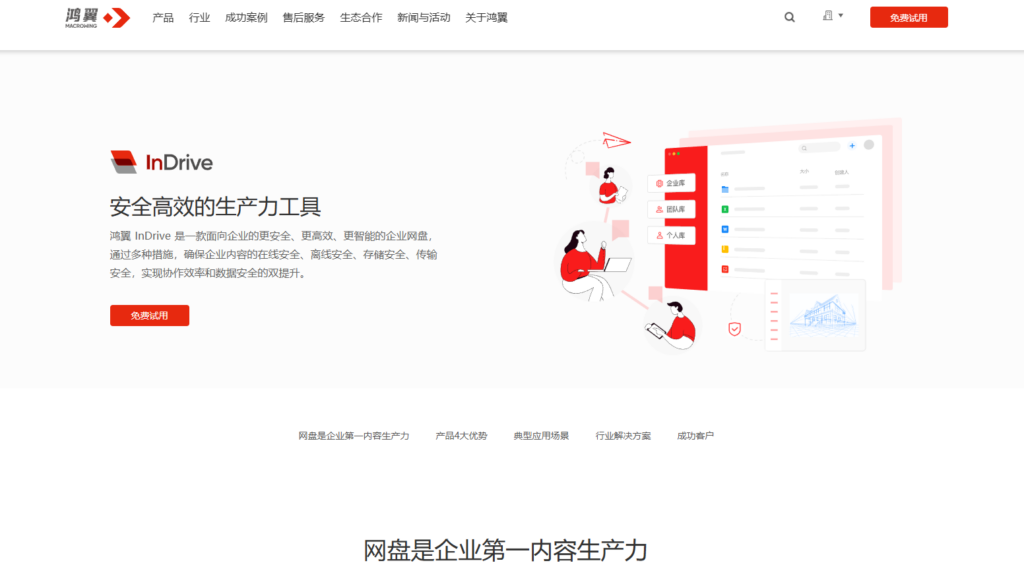Screen dimensions: 1024x569
Task: Select the 典型应用场景 anchor link
Action: (x=541, y=436)
